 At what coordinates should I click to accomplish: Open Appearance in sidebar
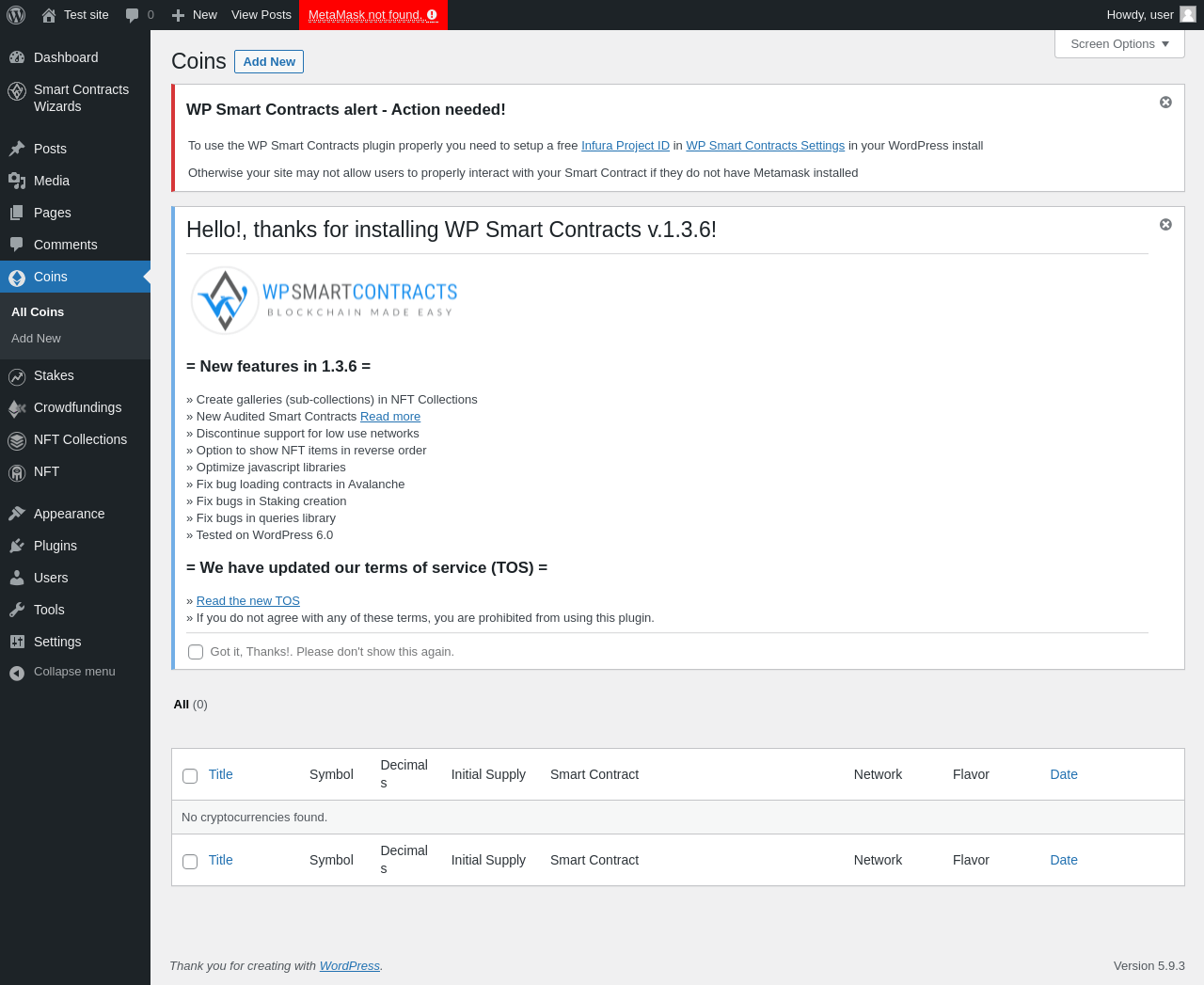pyautogui.click(x=75, y=514)
